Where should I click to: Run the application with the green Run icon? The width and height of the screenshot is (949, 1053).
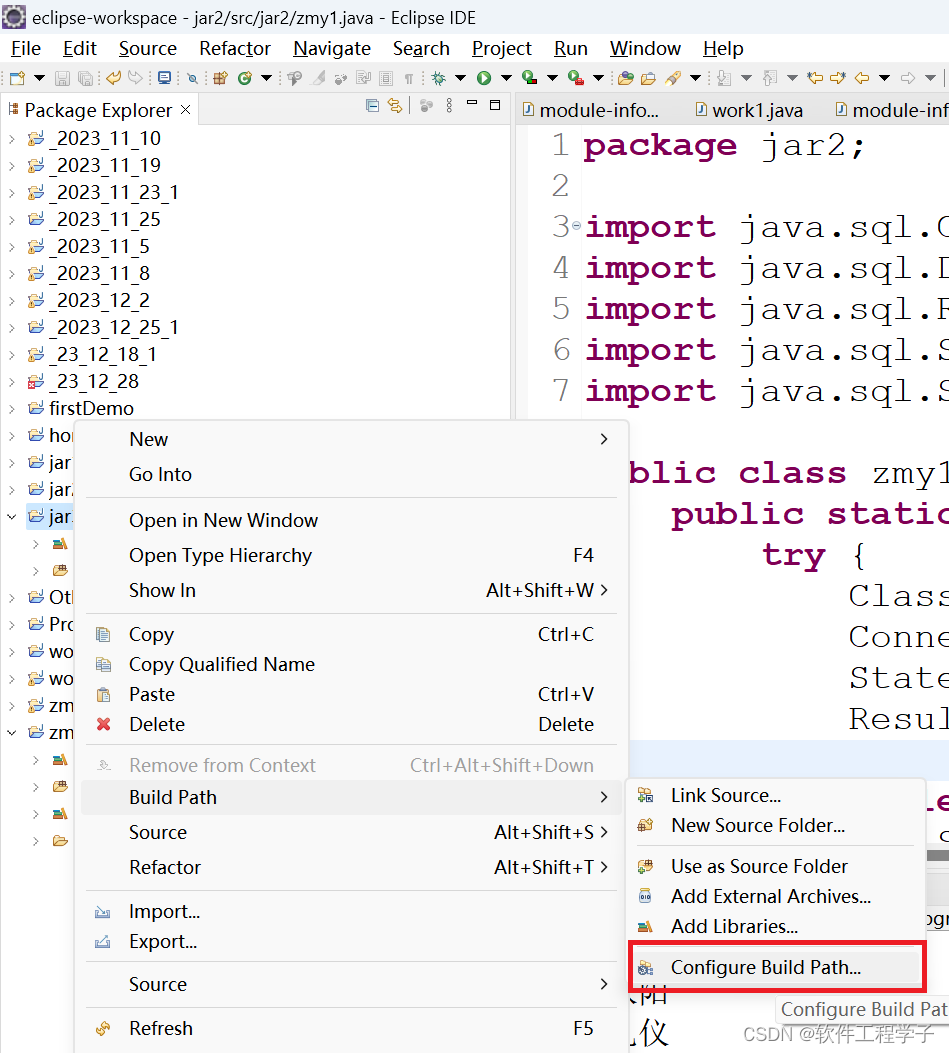point(484,77)
